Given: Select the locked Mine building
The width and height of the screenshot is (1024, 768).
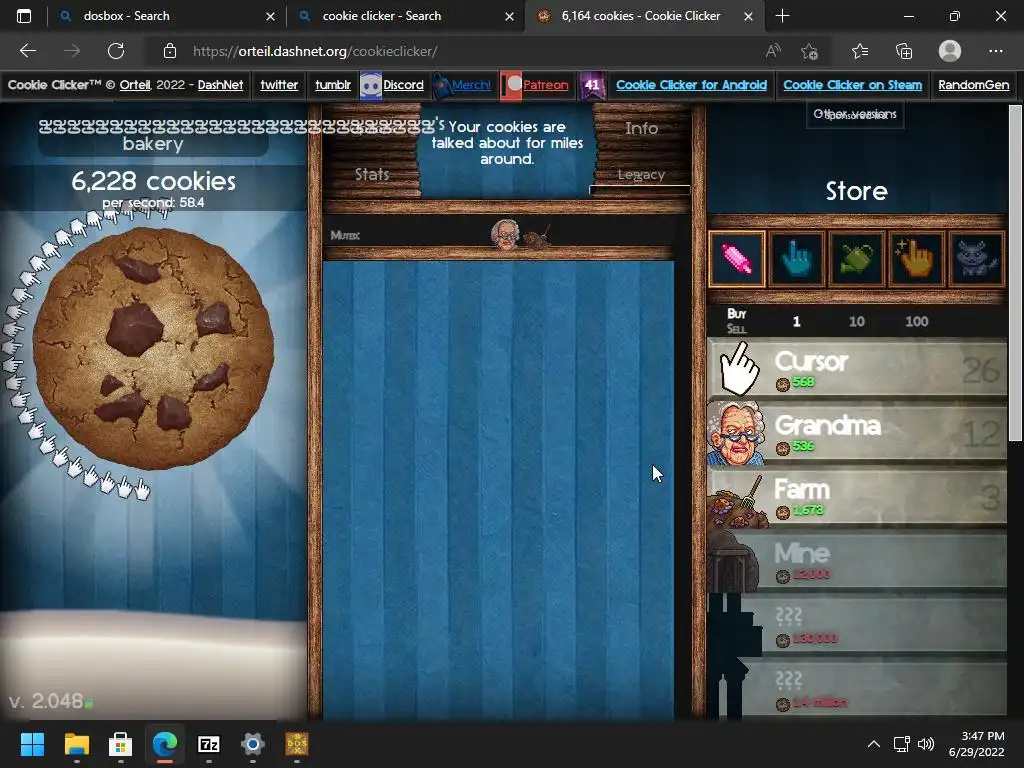Looking at the screenshot, I should 857,561.
